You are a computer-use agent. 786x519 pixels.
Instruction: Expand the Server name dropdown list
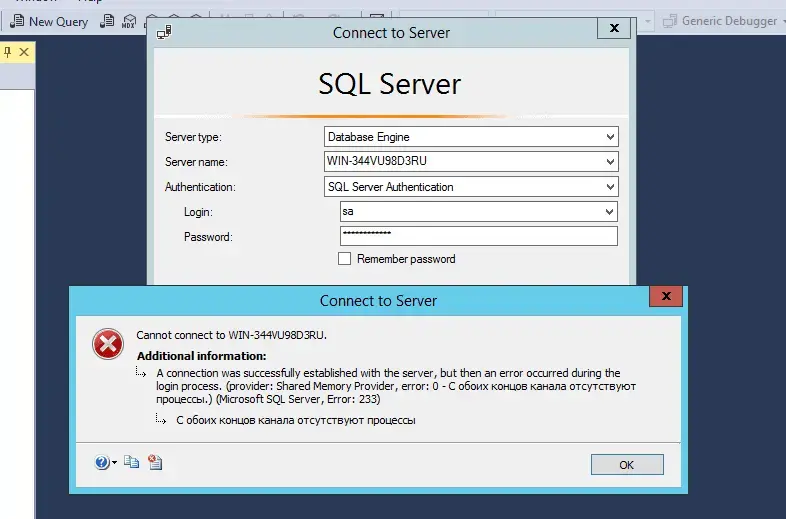[610, 161]
